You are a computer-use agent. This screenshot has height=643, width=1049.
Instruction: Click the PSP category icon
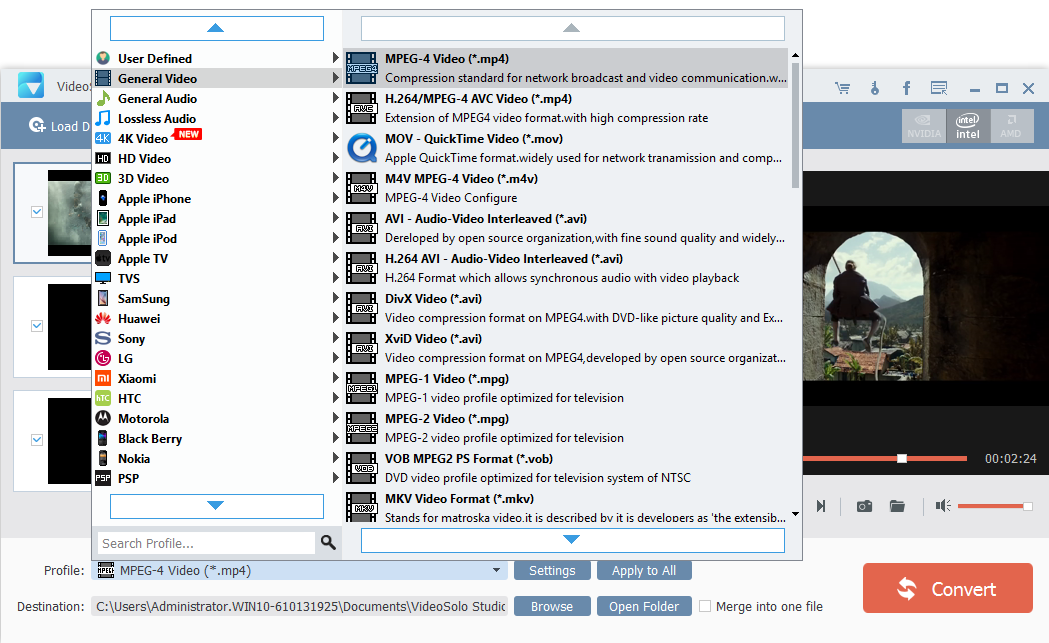pos(103,478)
